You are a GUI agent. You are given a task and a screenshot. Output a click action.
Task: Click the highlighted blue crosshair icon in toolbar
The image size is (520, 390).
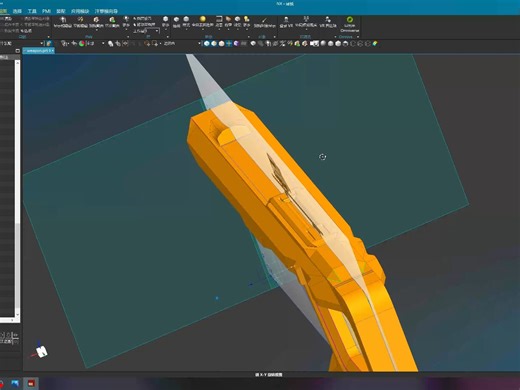click(x=229, y=43)
